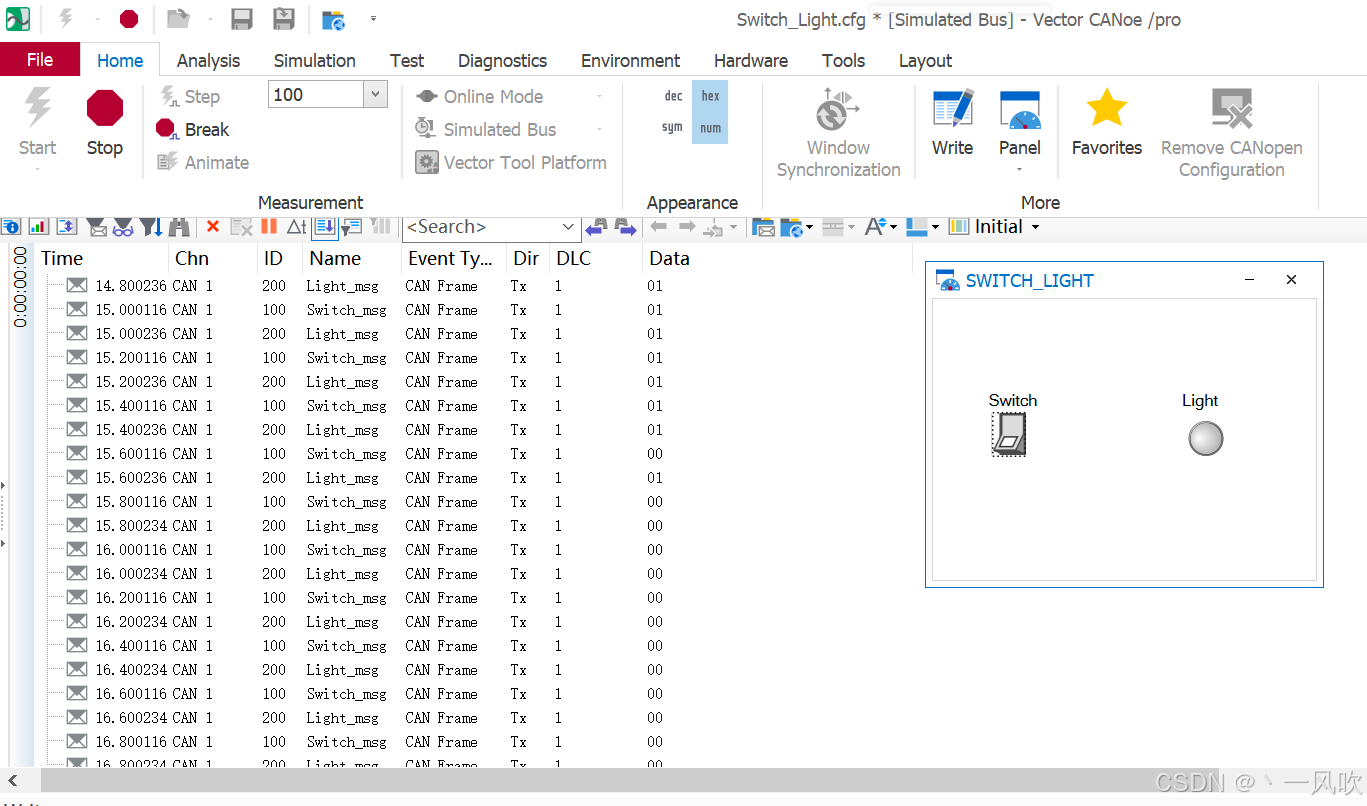Viewport: 1367px width, 806px height.
Task: Click the Save As icon in the title bar
Action: click(x=284, y=19)
